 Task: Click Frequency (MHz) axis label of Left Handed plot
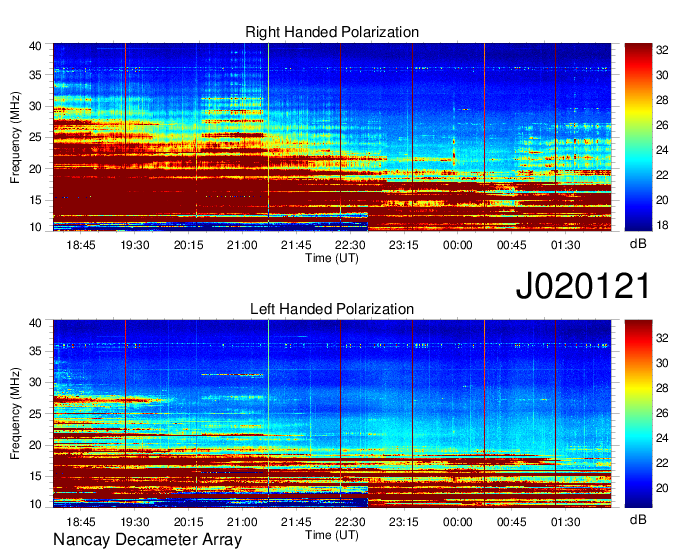(x=15, y=414)
